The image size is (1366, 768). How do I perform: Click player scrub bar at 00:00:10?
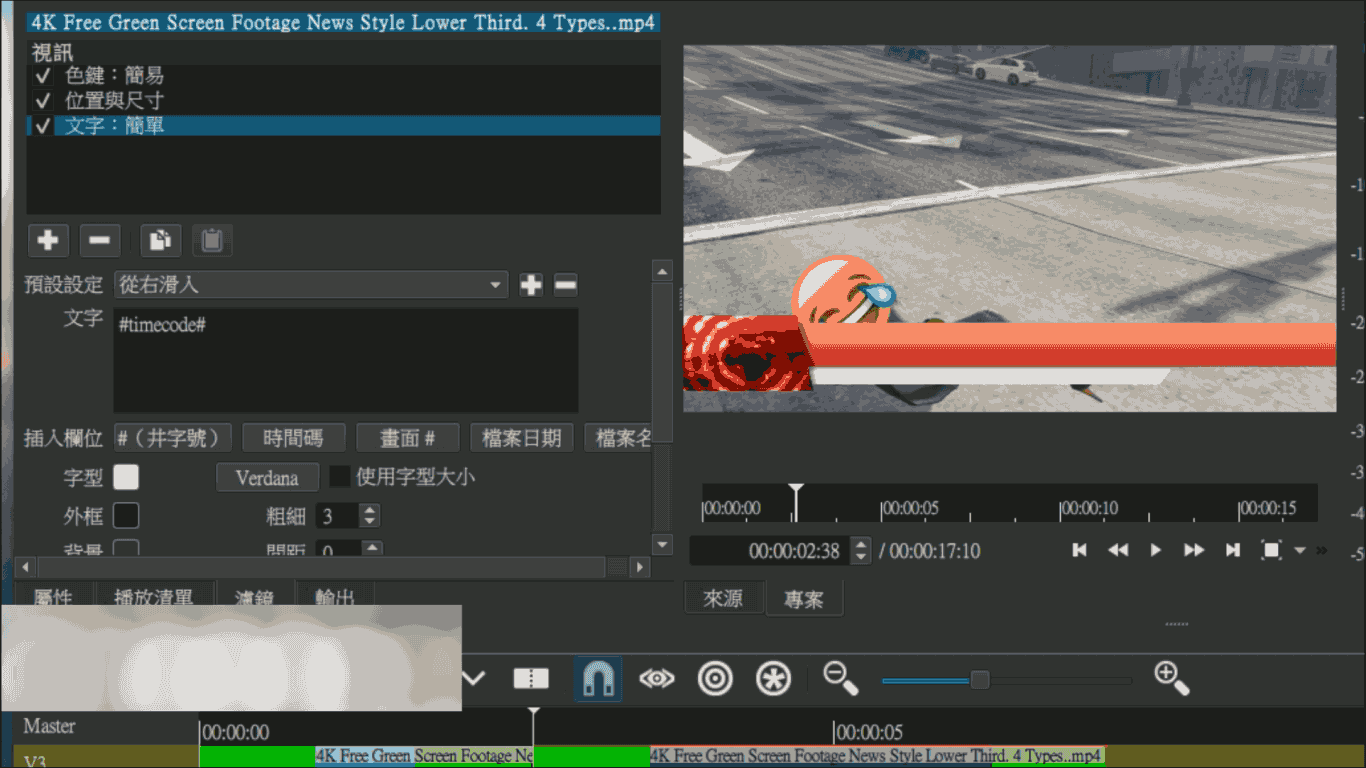pyautogui.click(x=1061, y=508)
